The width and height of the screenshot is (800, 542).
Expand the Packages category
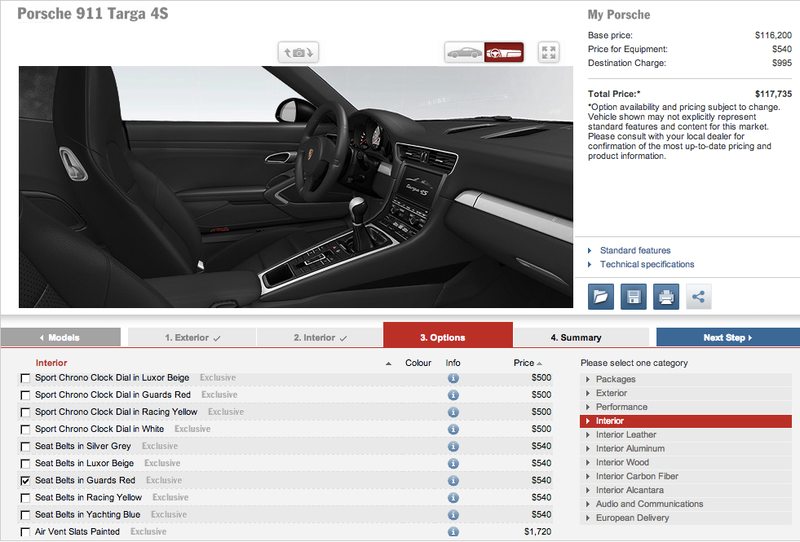coord(686,379)
